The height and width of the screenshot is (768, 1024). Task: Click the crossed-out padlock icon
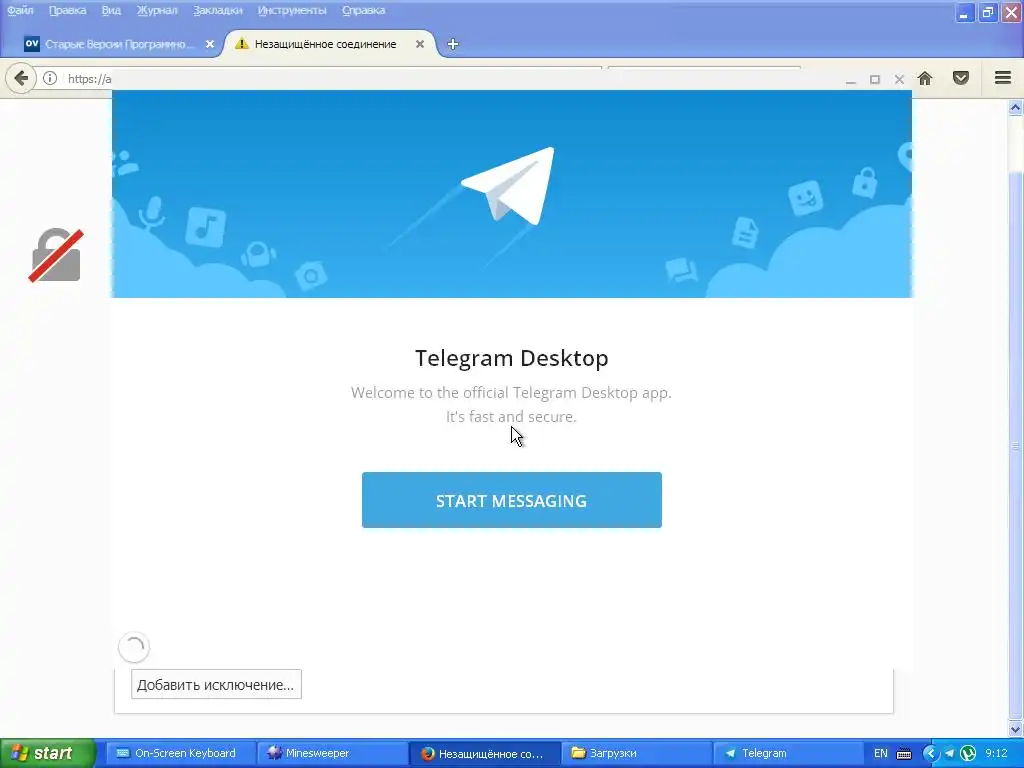56,255
